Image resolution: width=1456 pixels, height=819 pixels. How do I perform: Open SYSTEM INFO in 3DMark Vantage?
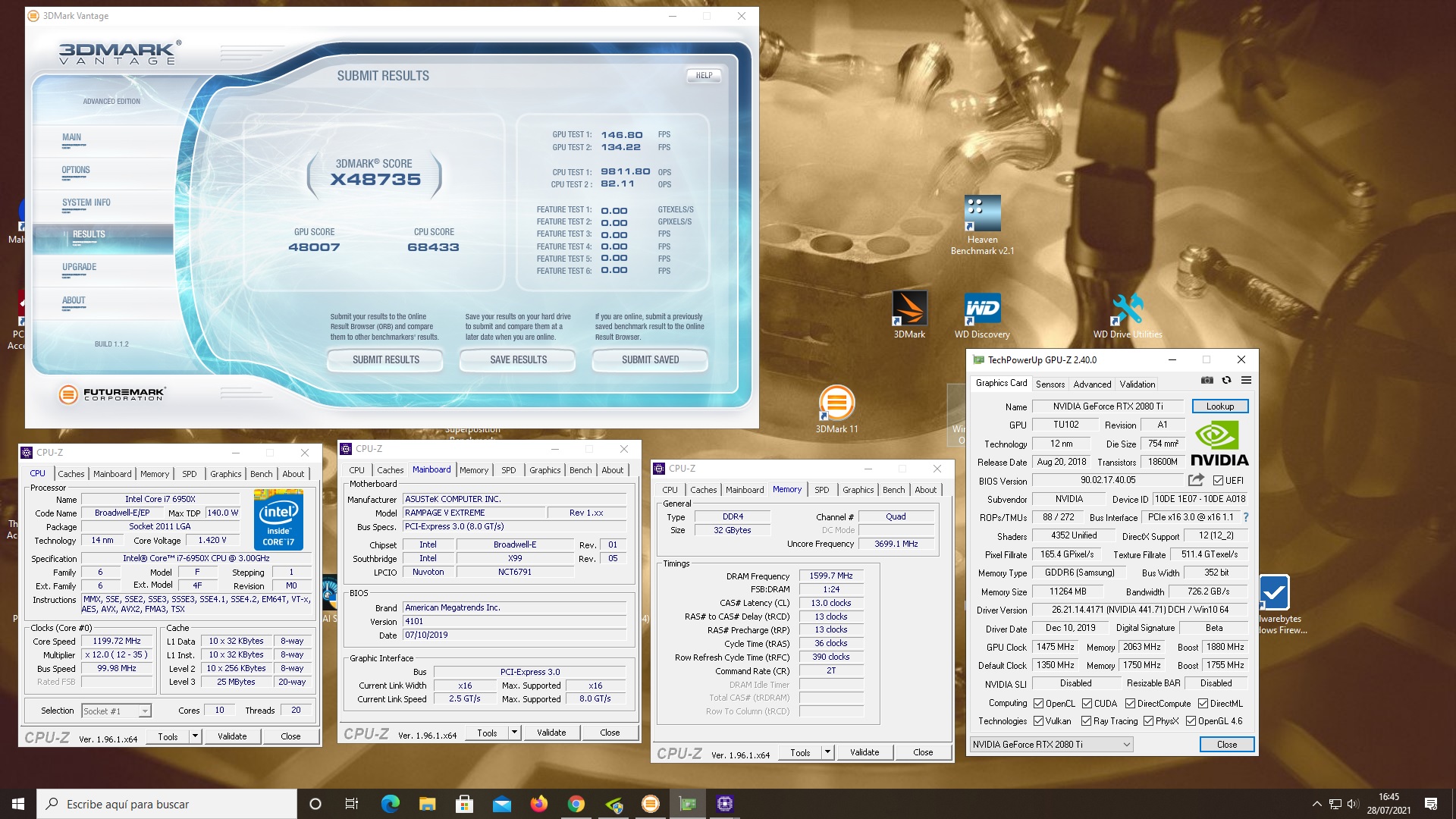coord(86,202)
